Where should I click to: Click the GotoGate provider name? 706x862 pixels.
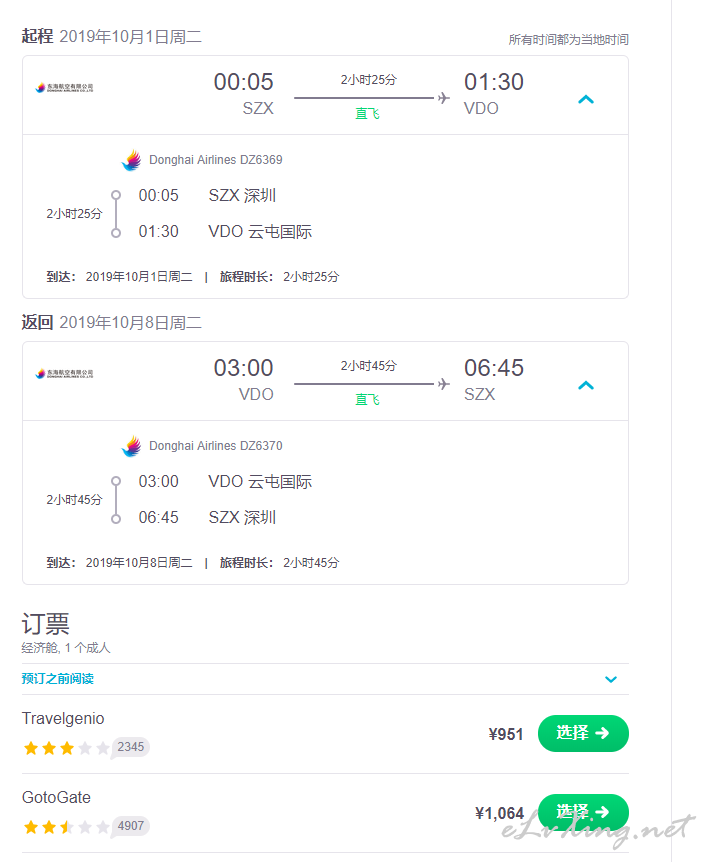(x=56, y=798)
